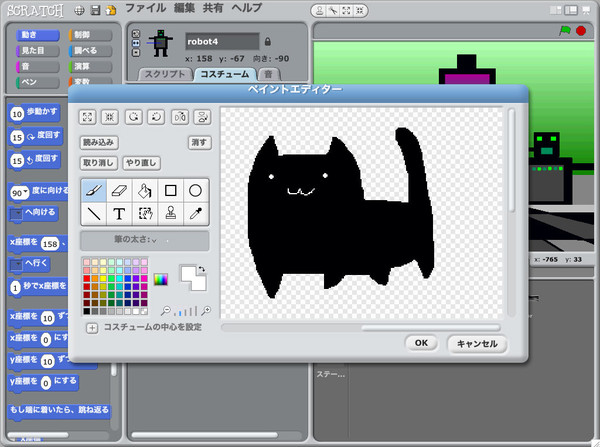Viewport: 600px width, 447px height.
Task: Choose the Stamp tool
Action: pyautogui.click(x=171, y=214)
